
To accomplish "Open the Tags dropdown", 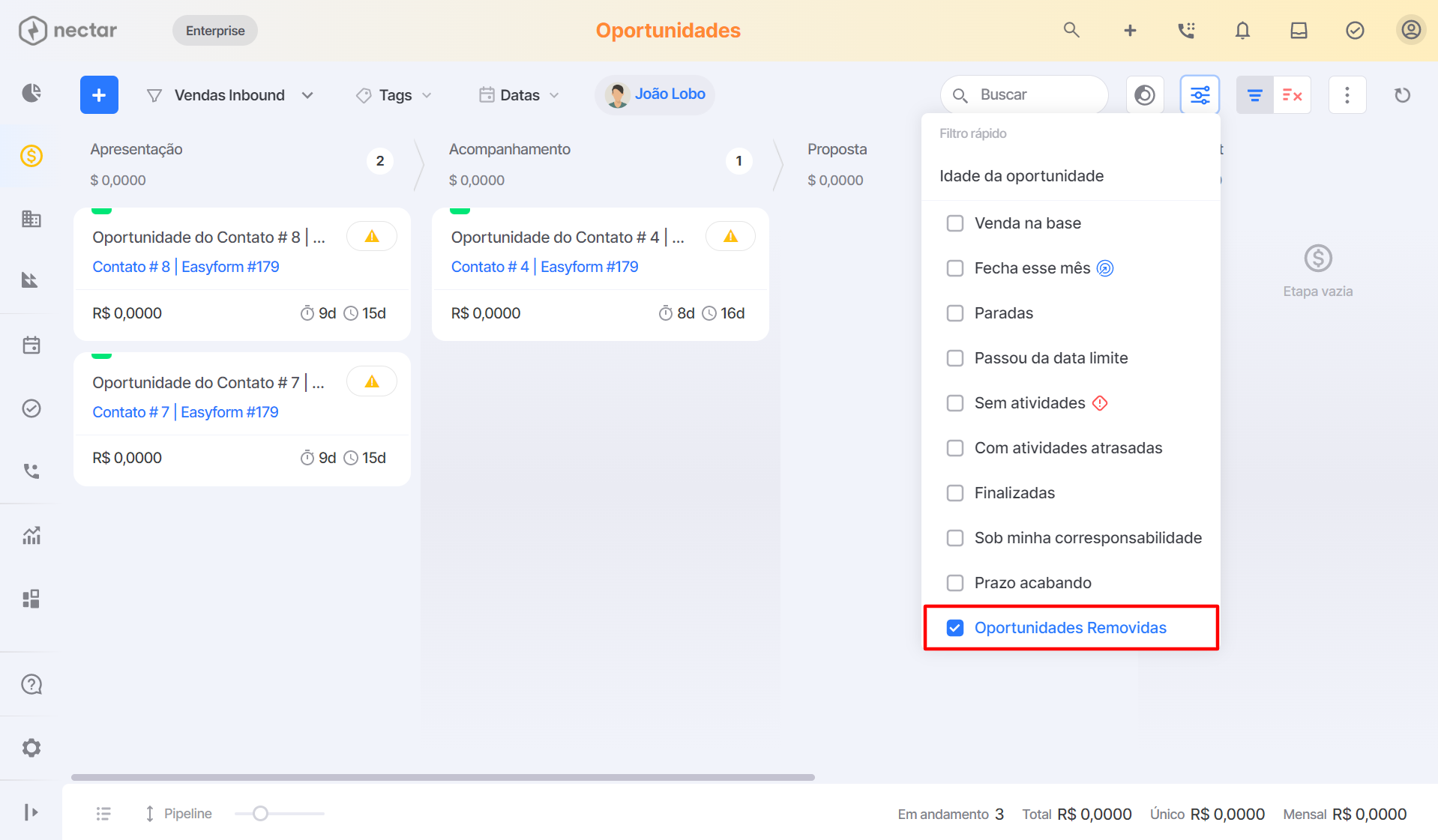I will pyautogui.click(x=394, y=95).
